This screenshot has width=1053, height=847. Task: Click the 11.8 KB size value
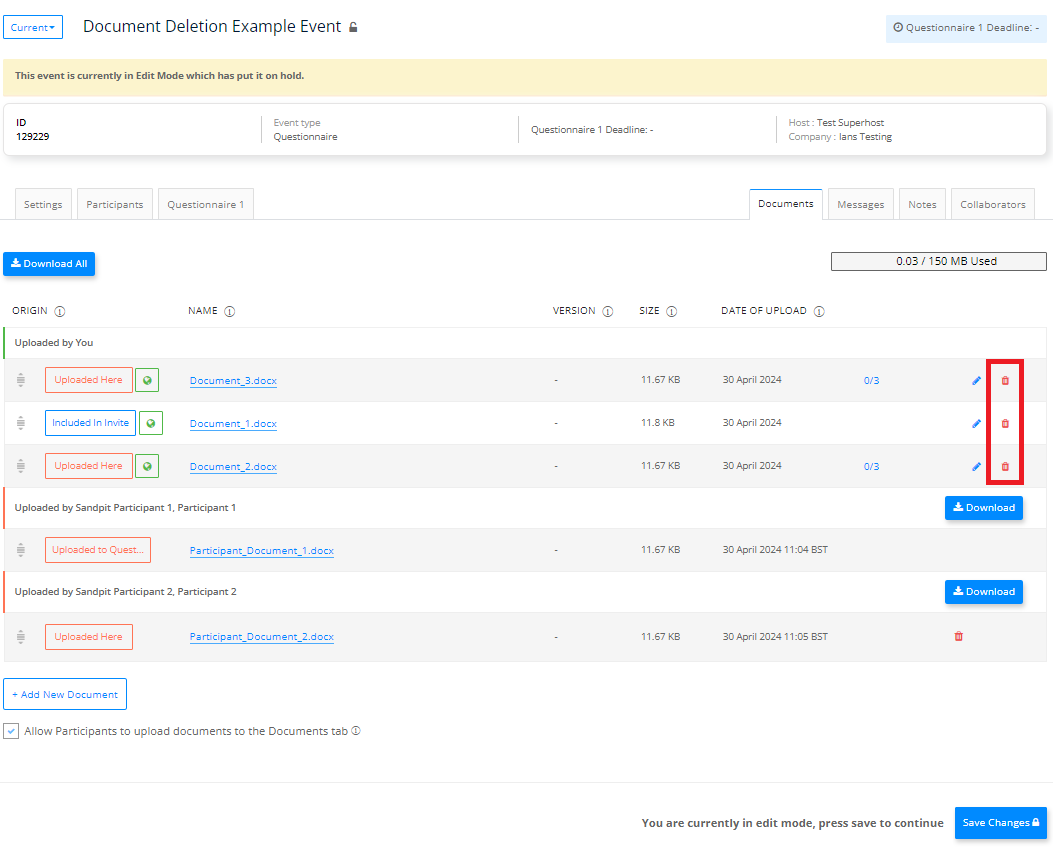pyautogui.click(x=657, y=422)
